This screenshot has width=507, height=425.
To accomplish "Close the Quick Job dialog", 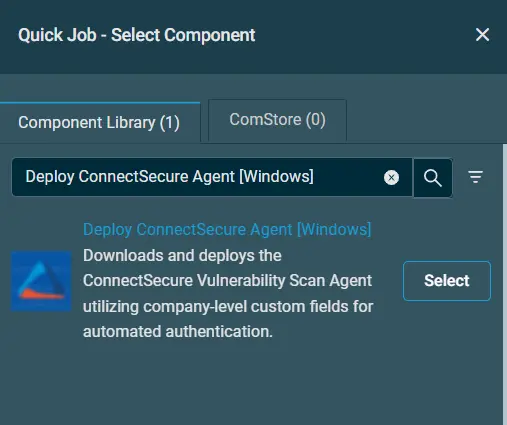I will (482, 35).
